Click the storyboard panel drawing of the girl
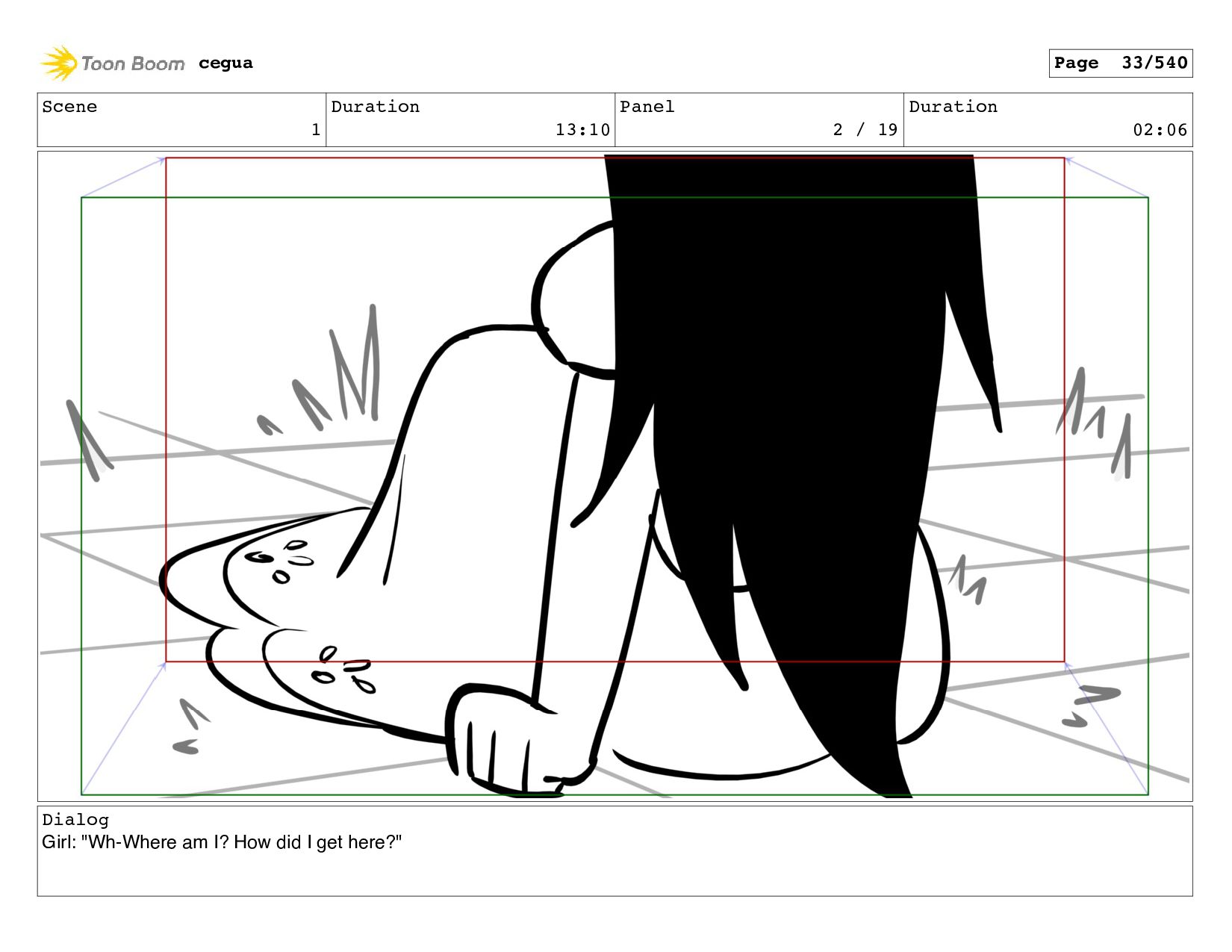Image resolution: width=1232 pixels, height=952 pixels. (x=615, y=476)
